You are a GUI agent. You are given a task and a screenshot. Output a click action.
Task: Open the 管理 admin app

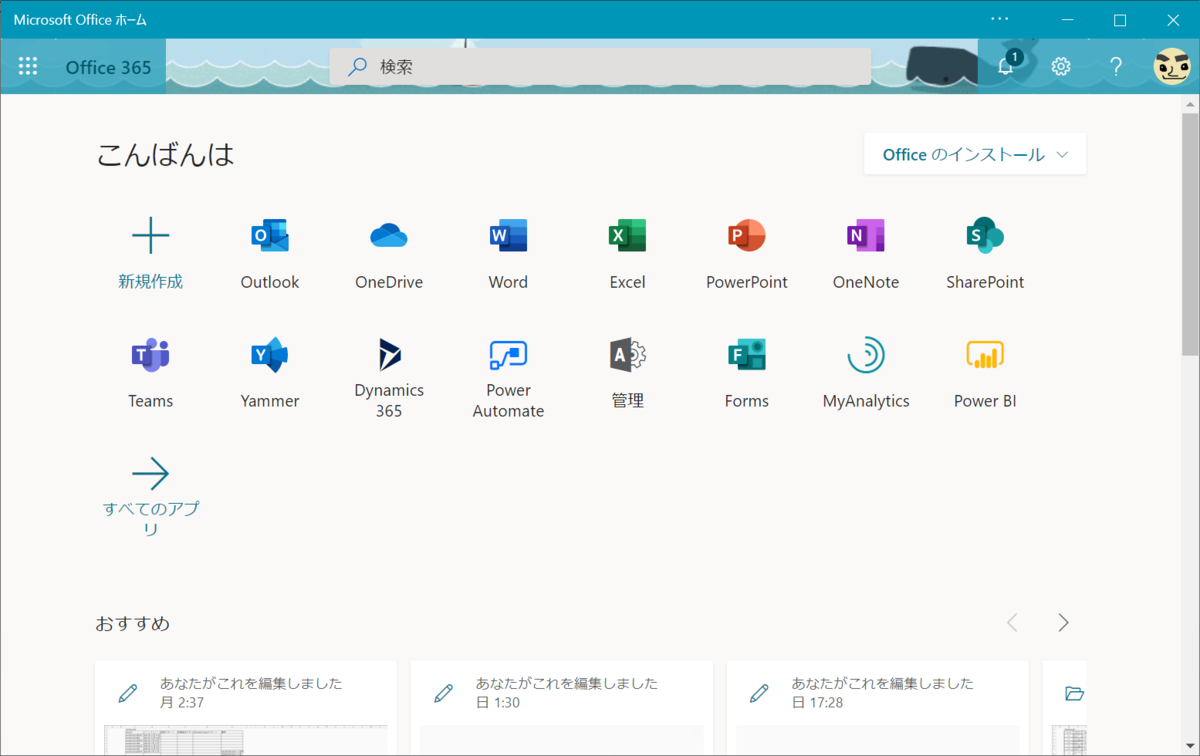click(627, 374)
